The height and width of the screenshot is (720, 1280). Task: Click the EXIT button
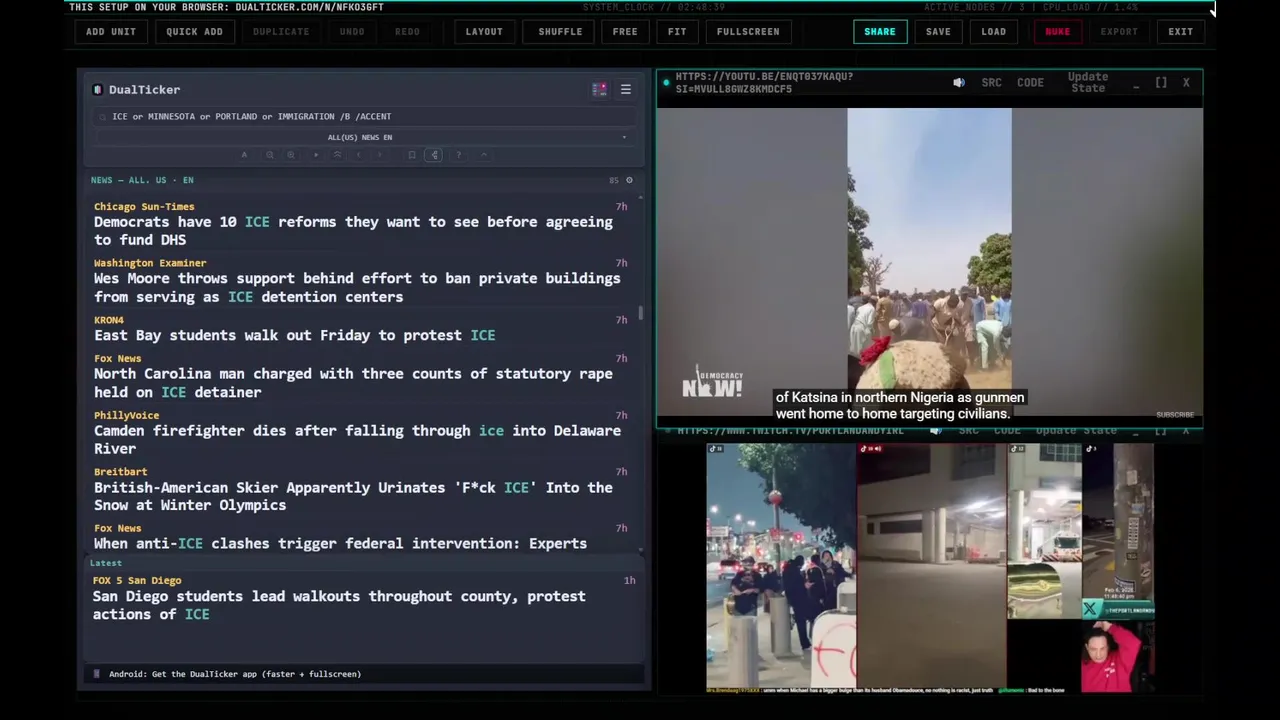1180,31
